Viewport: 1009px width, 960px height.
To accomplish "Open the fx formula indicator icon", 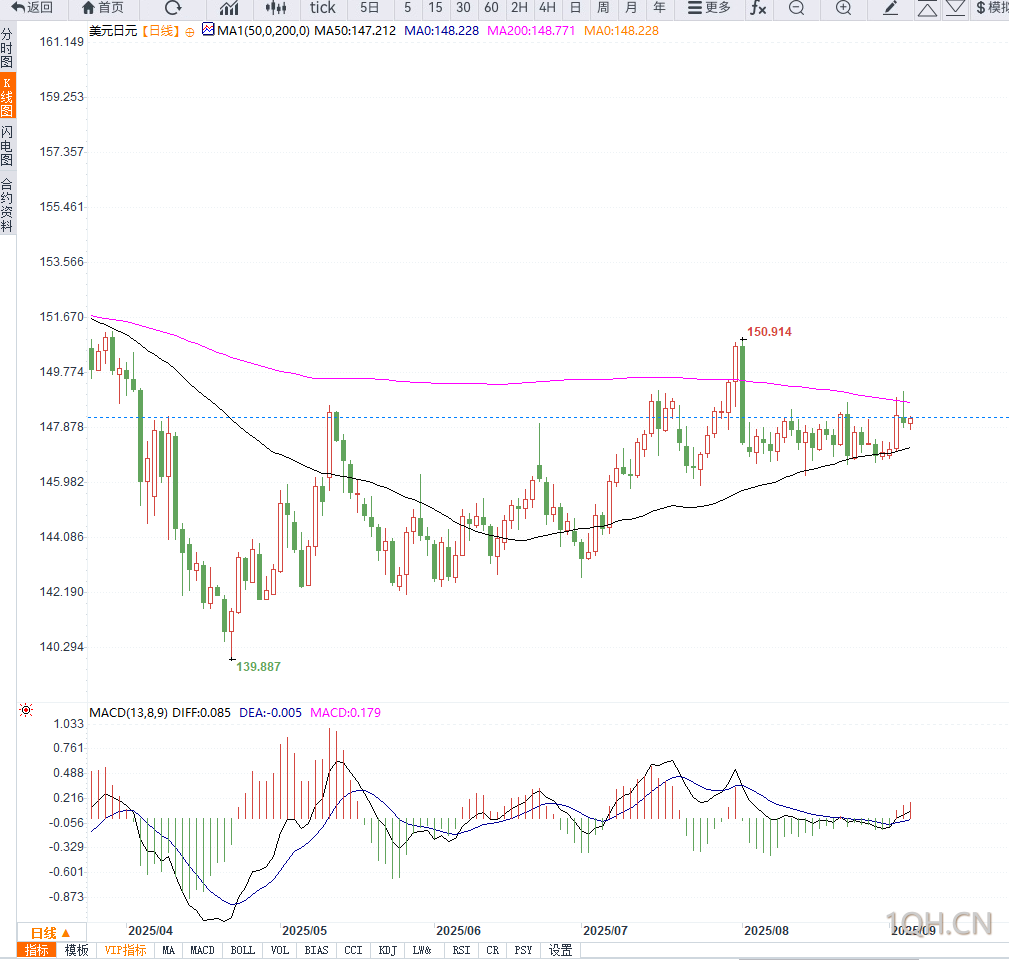I will coord(758,8).
